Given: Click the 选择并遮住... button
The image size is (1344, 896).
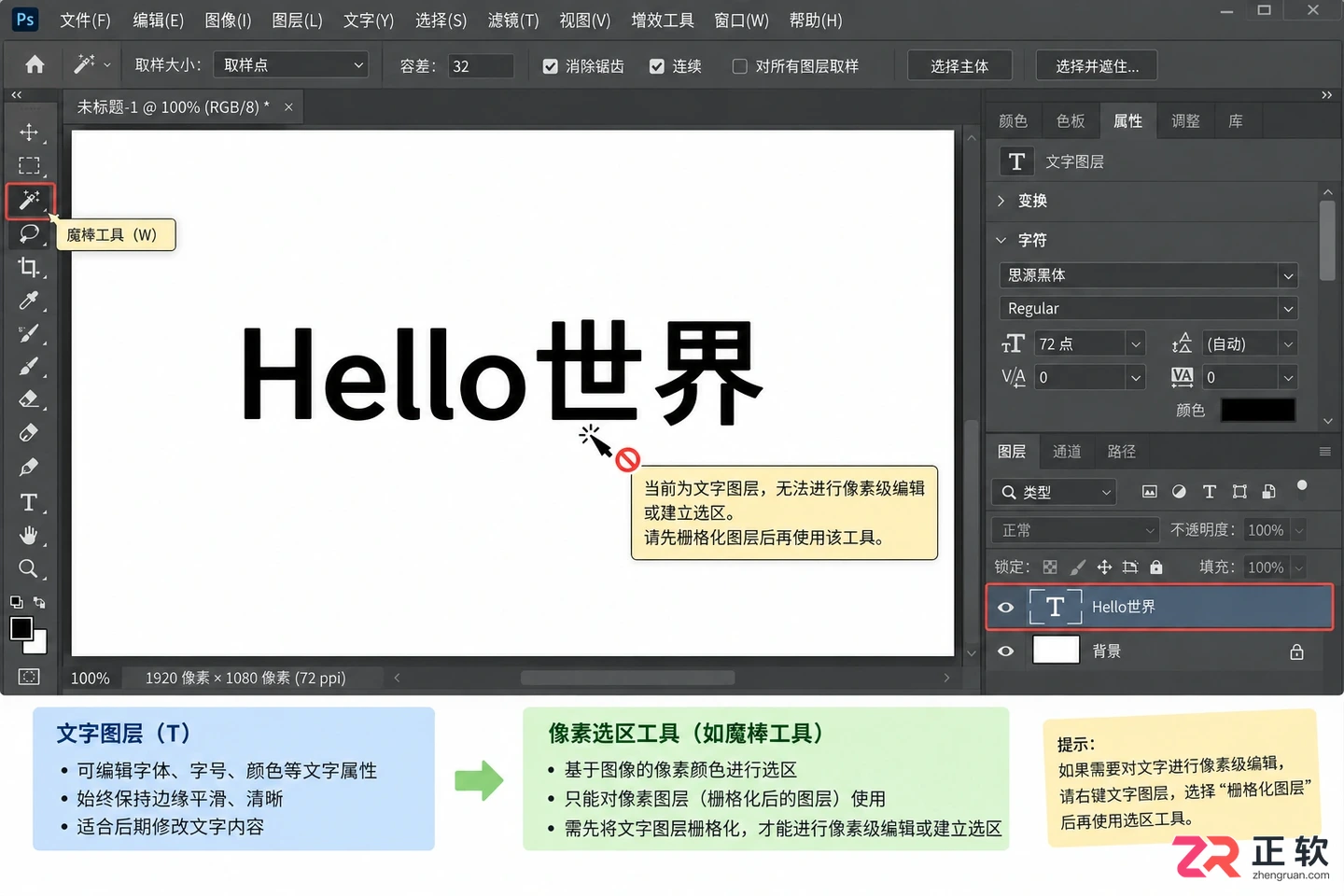Looking at the screenshot, I should (1097, 65).
